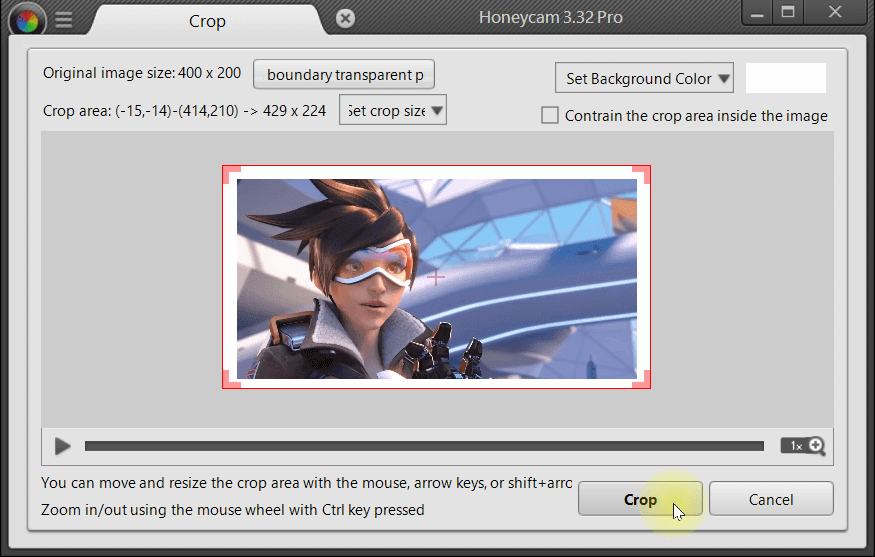This screenshot has width=875, height=557.
Task: Click the bottom-left crop corner handle
Action: click(x=230, y=380)
